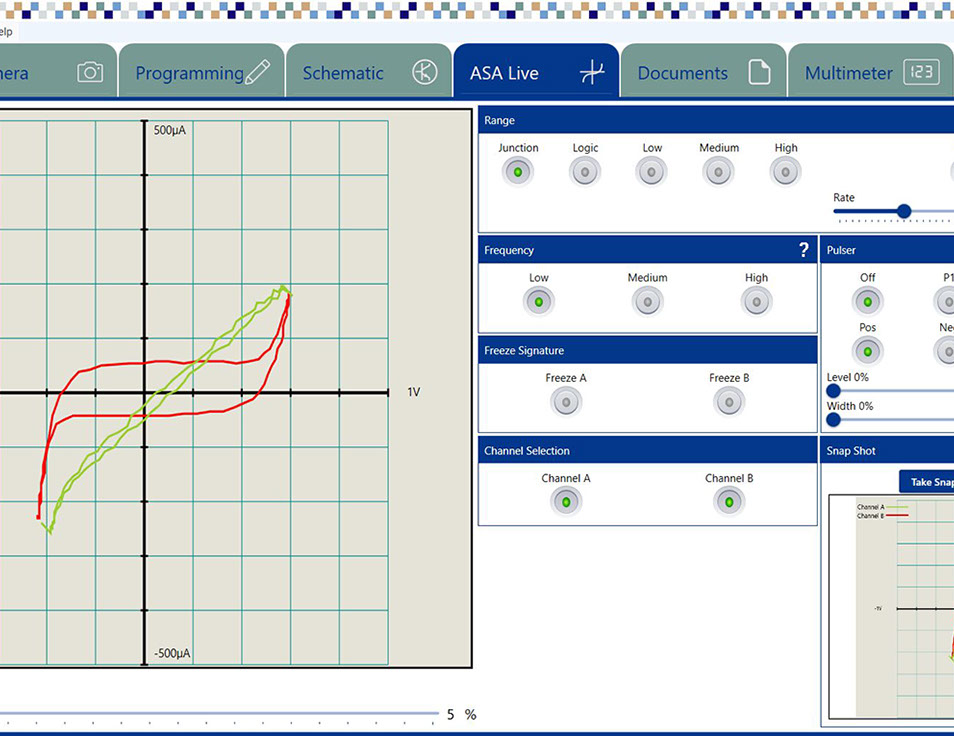Open the Frequency help question mark

[803, 250]
